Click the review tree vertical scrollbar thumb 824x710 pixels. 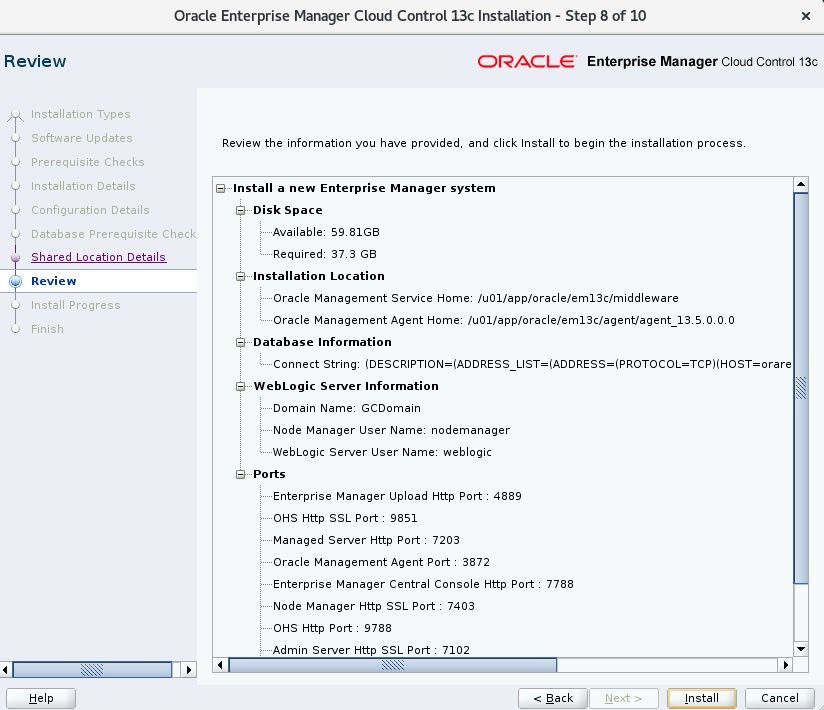800,388
